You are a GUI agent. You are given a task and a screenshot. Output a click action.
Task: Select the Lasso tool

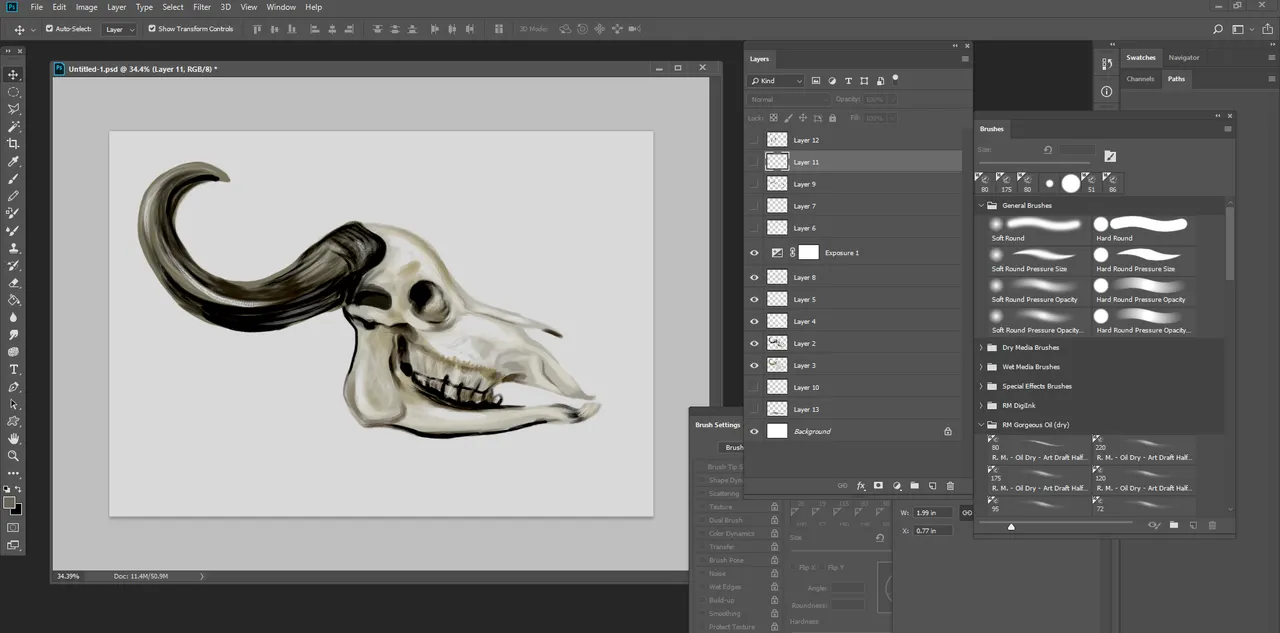coord(14,109)
